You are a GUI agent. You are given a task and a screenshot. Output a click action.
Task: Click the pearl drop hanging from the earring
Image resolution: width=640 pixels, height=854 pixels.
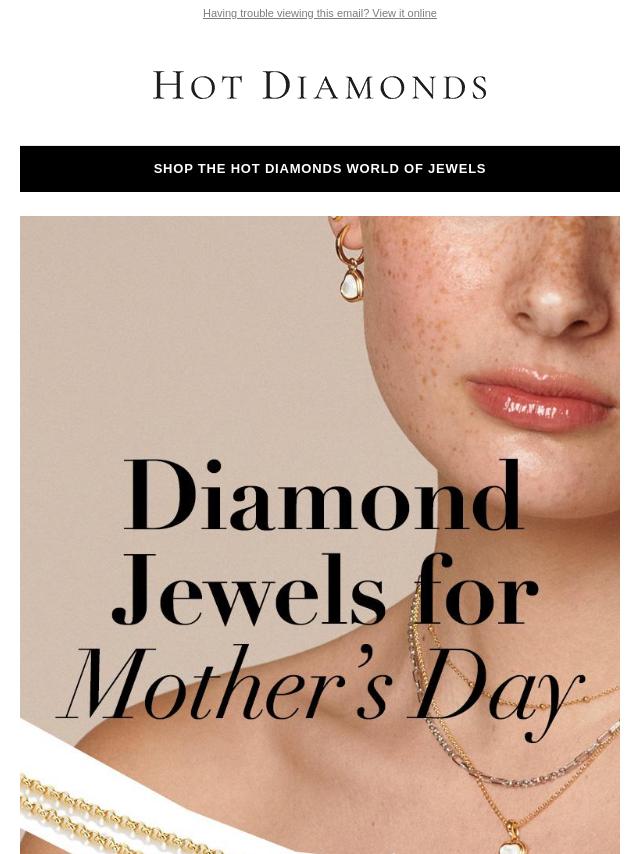point(352,288)
